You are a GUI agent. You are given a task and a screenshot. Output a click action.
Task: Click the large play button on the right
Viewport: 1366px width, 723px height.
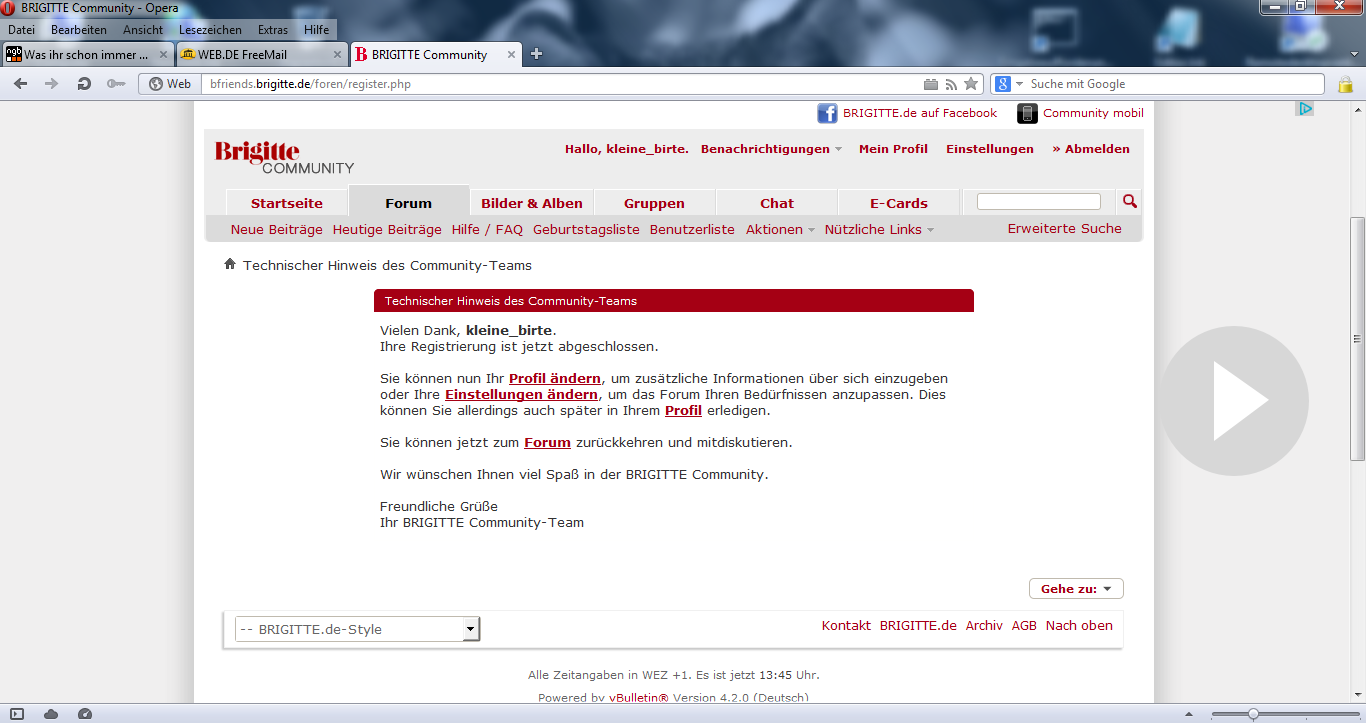(1234, 401)
